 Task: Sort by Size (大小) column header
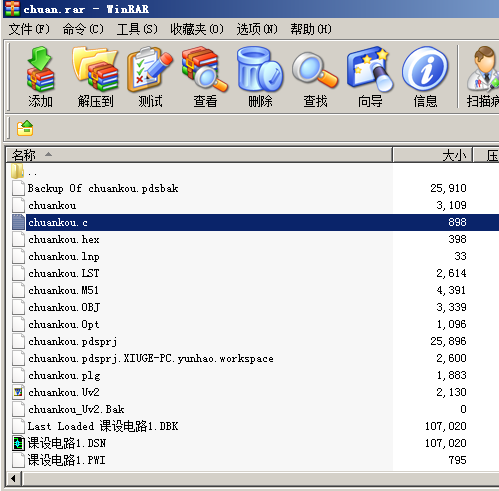pos(433,155)
